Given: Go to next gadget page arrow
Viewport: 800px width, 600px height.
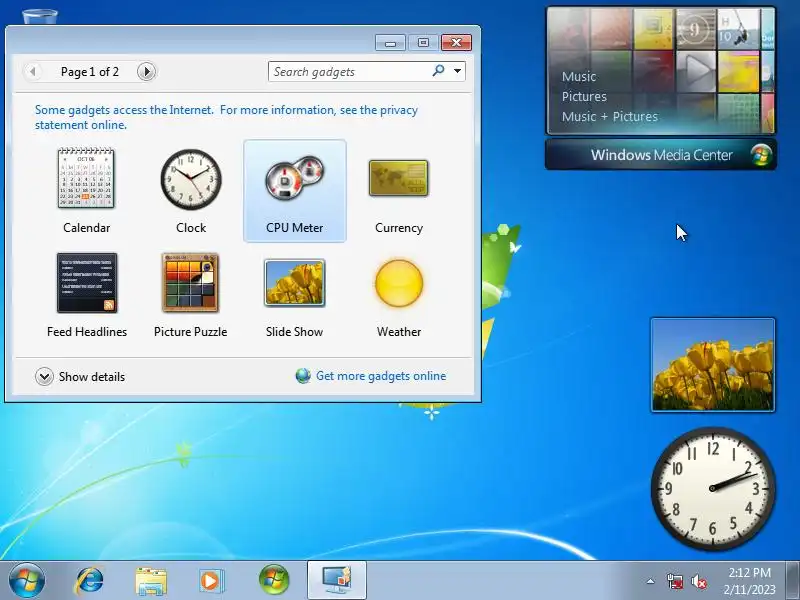Looking at the screenshot, I should point(146,71).
